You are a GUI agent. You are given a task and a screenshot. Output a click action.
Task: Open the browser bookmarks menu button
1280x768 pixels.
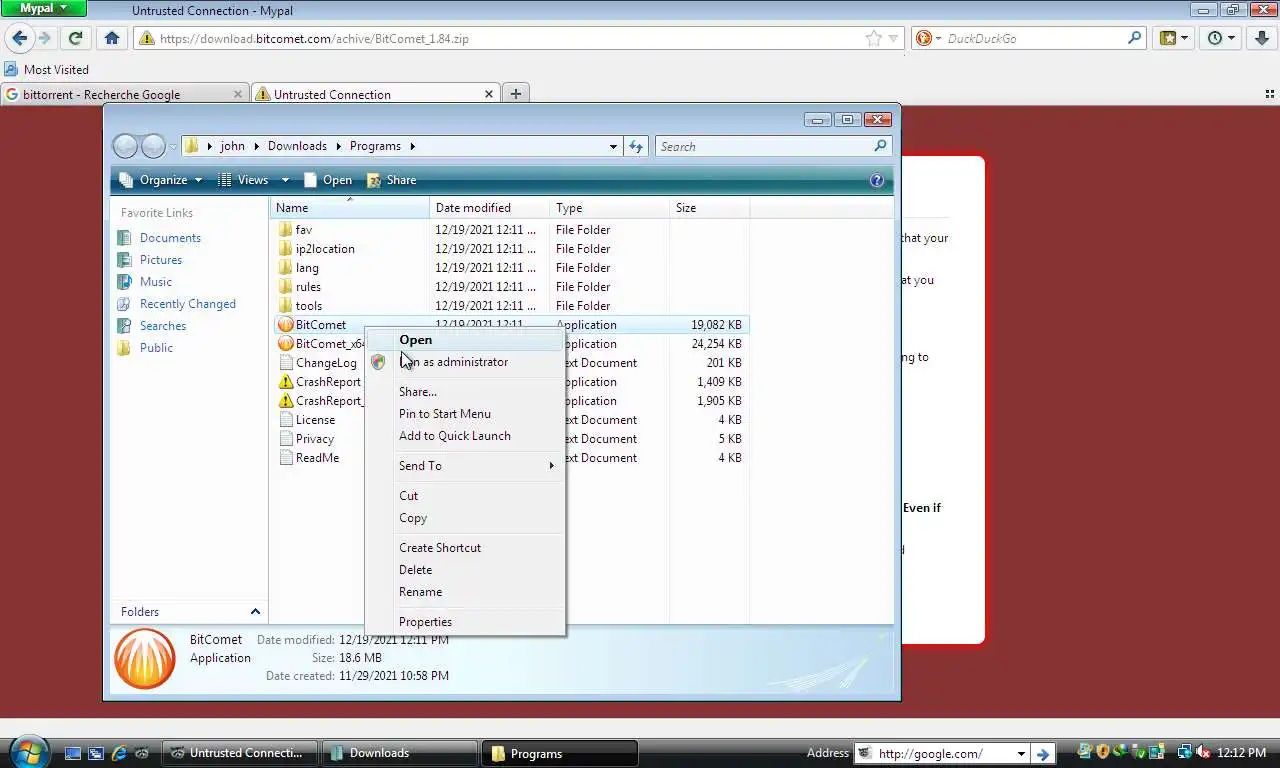pyautogui.click(x=1174, y=38)
